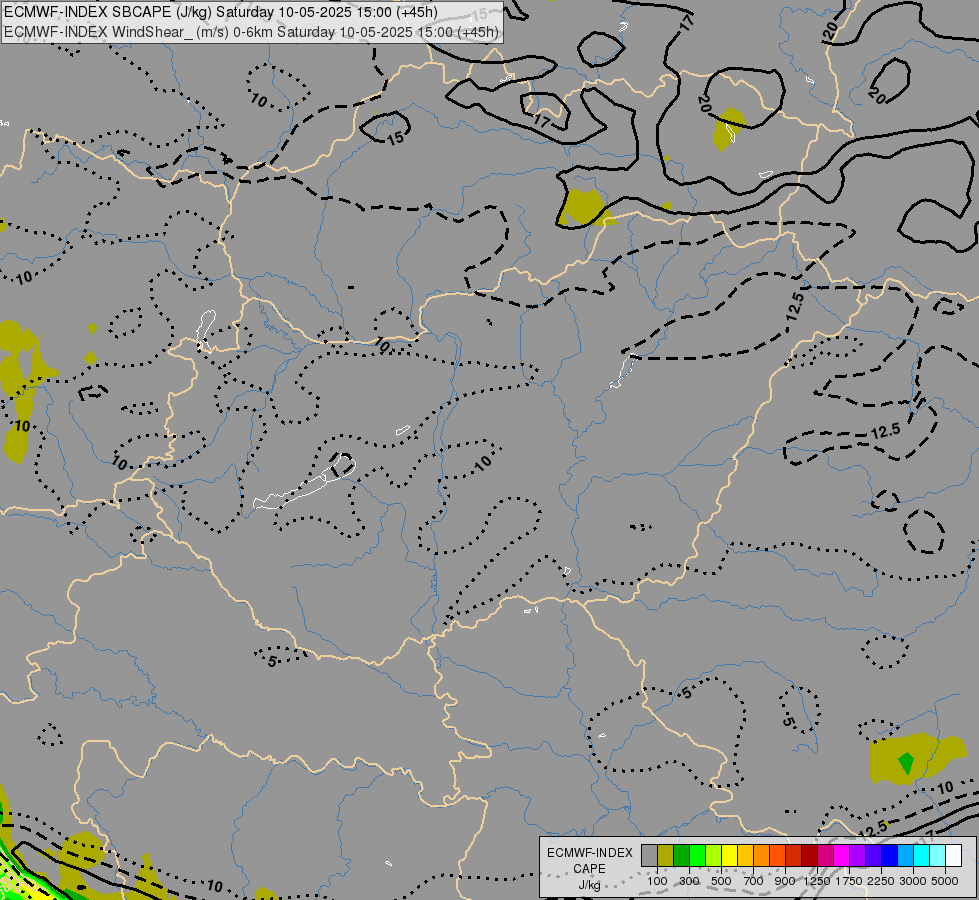Click the legend's J/kg unit label
Screen dimensions: 979x900
(589, 885)
